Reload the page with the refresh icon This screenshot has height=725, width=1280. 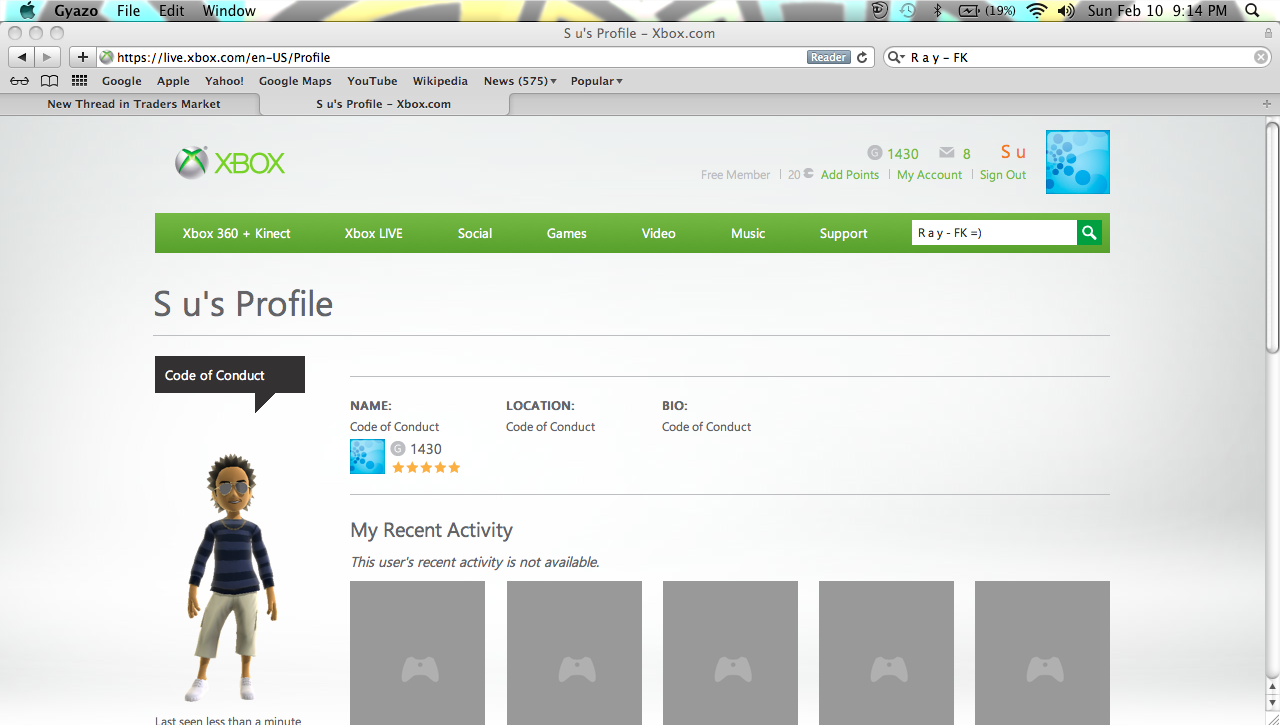coord(863,57)
